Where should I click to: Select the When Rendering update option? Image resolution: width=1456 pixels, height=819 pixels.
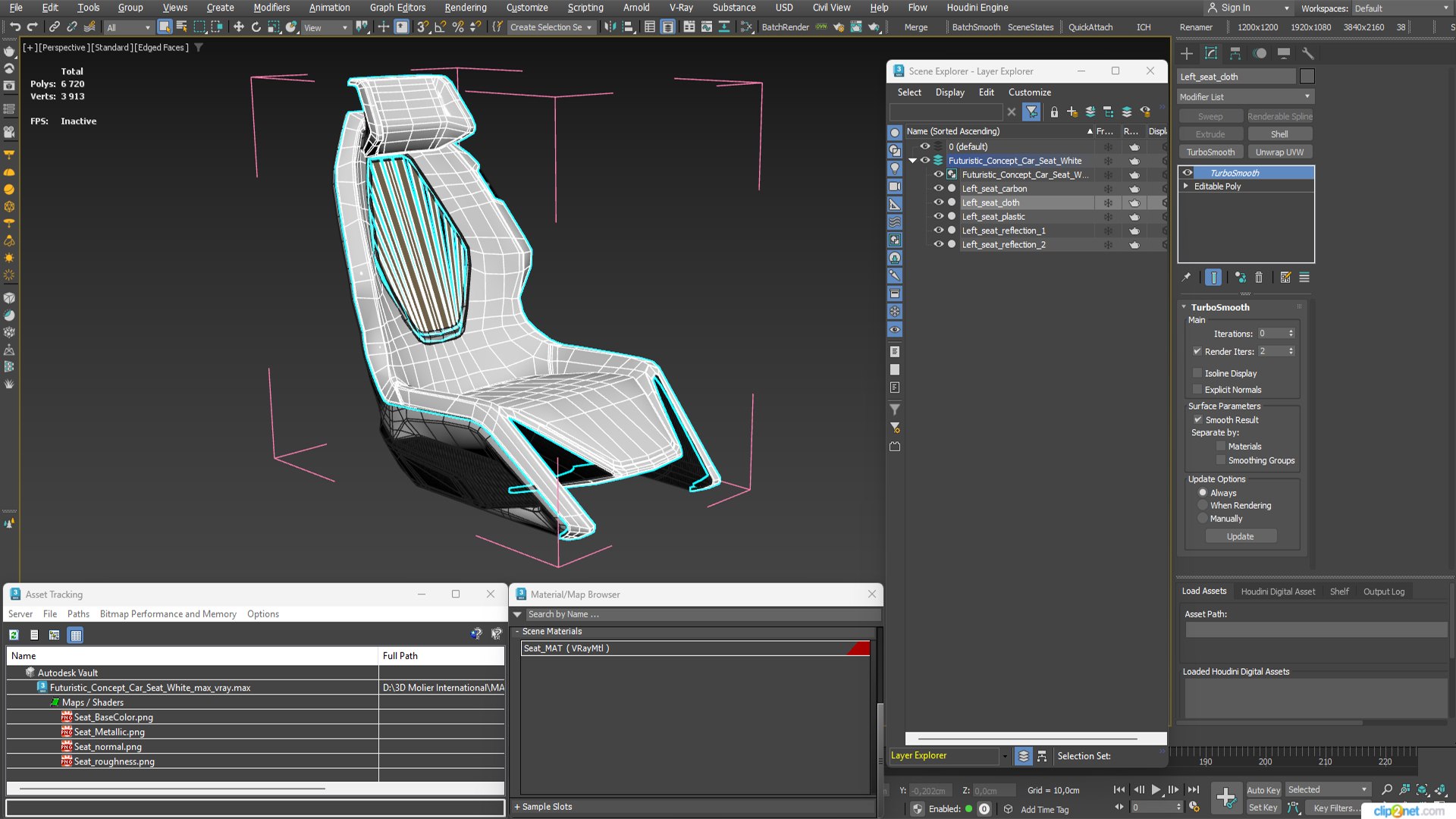coord(1203,506)
